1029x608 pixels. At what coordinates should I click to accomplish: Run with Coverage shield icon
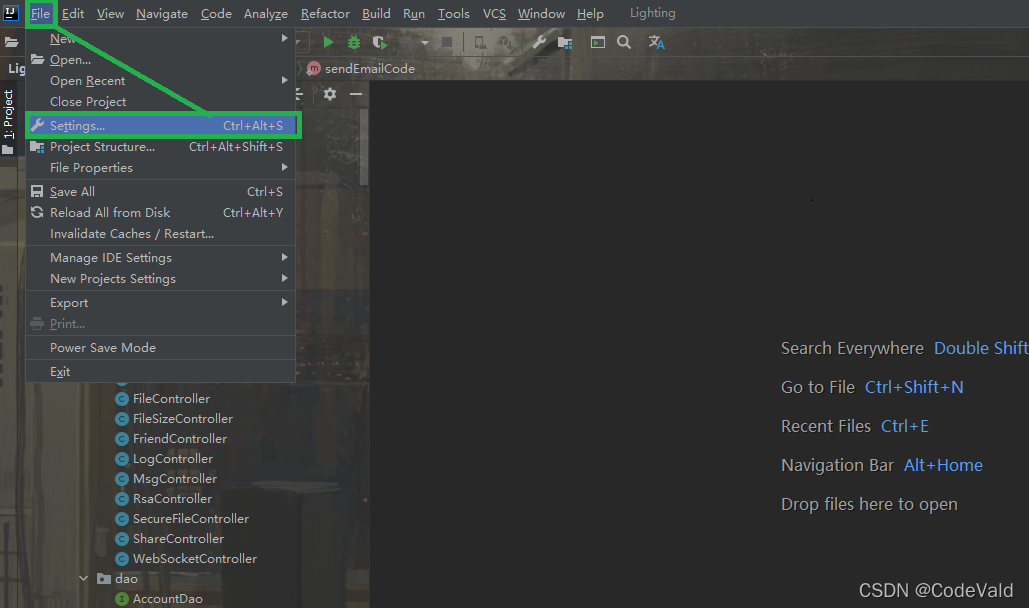pyautogui.click(x=379, y=43)
